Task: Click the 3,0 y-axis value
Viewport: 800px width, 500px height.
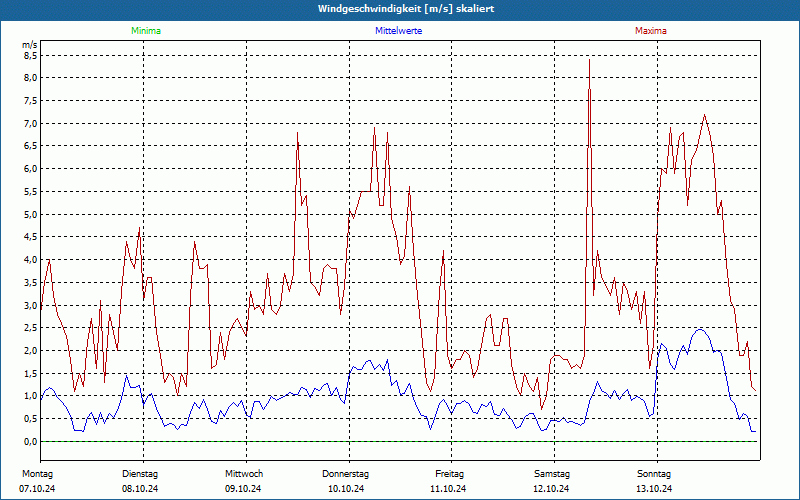Action: click(x=31, y=305)
